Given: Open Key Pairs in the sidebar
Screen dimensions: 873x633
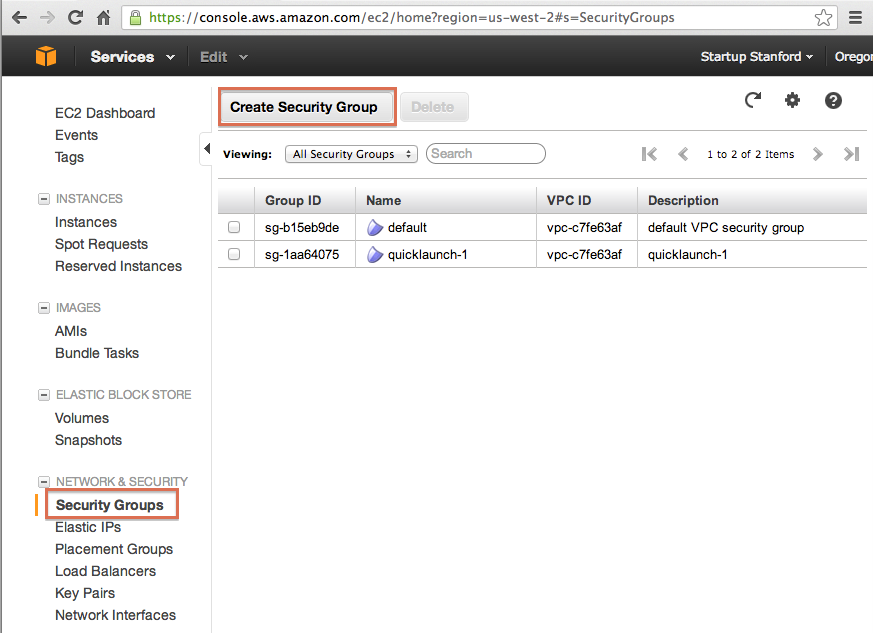Looking at the screenshot, I should pyautogui.click(x=85, y=593).
